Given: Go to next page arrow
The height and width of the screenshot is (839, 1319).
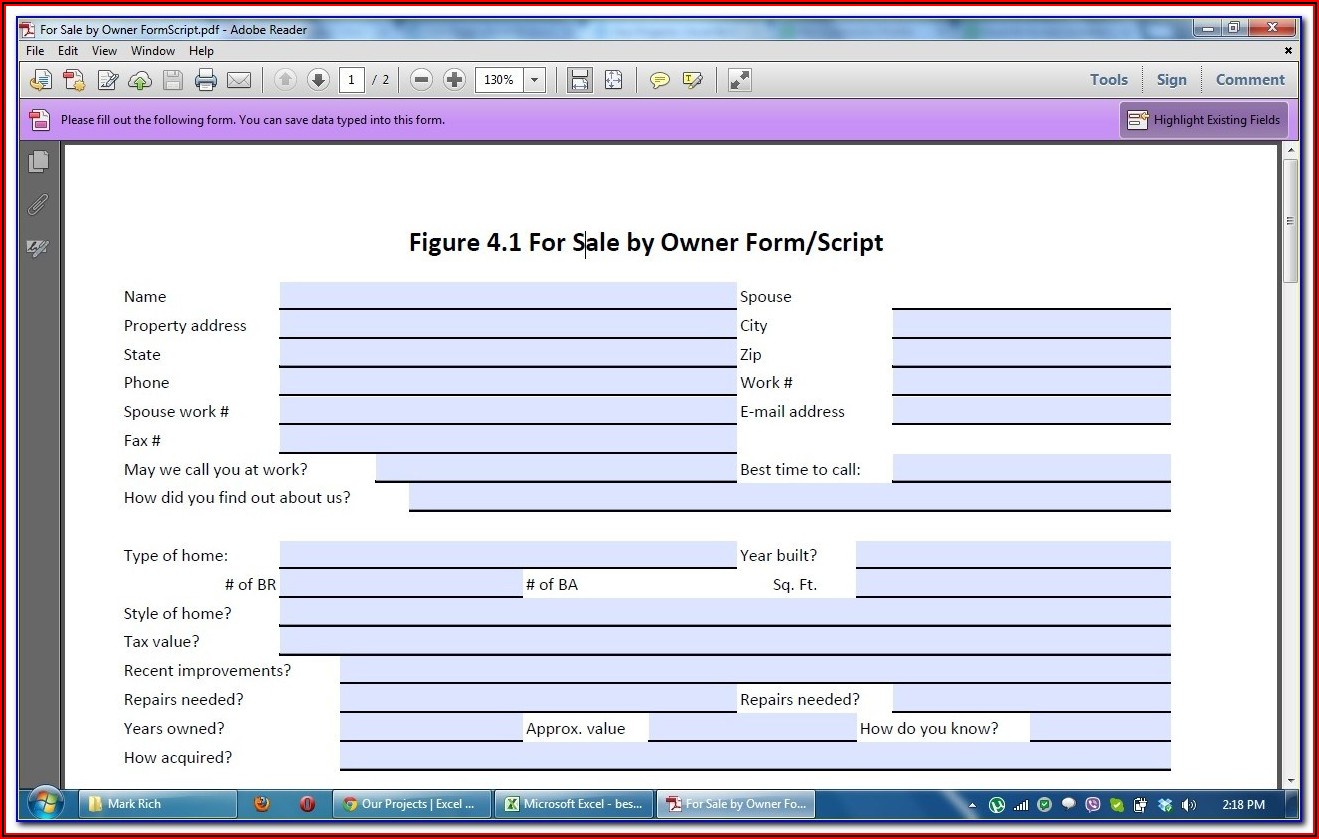Looking at the screenshot, I should pos(318,80).
